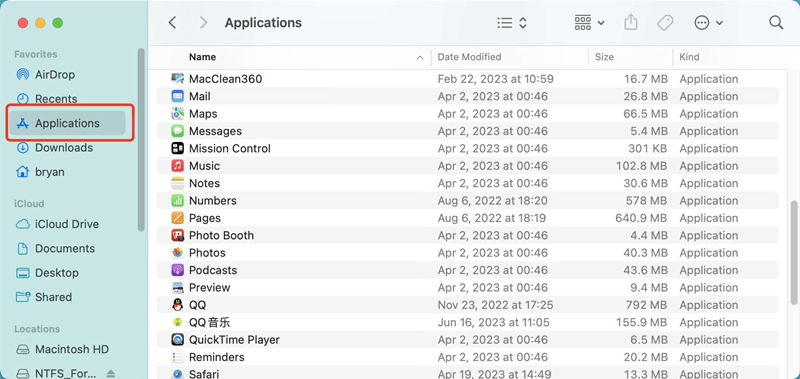
Task: Click the QuickTime Player app icon
Action: (178, 340)
